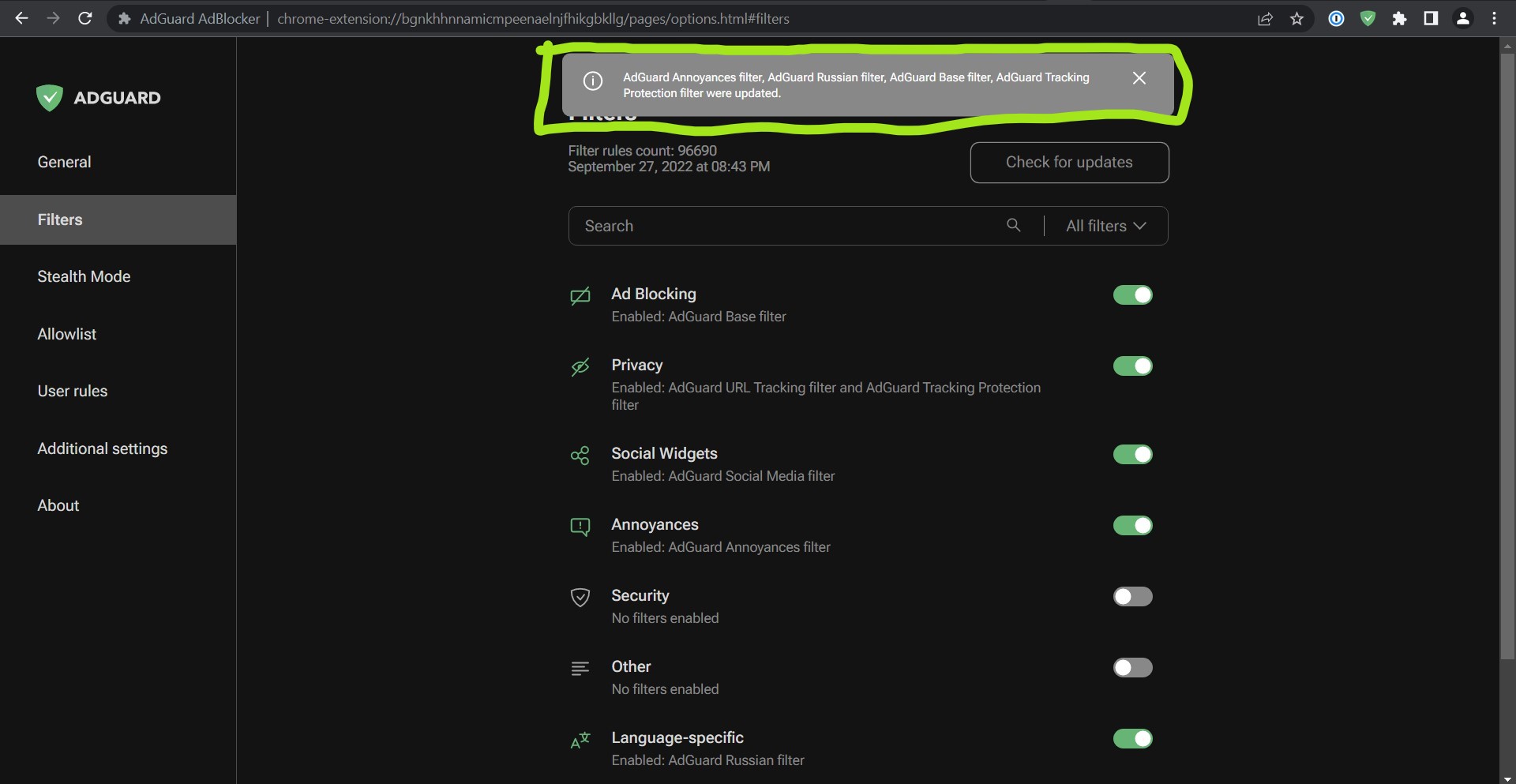The width and height of the screenshot is (1516, 784).
Task: Switch off Social Widgets filters
Action: tap(1132, 454)
